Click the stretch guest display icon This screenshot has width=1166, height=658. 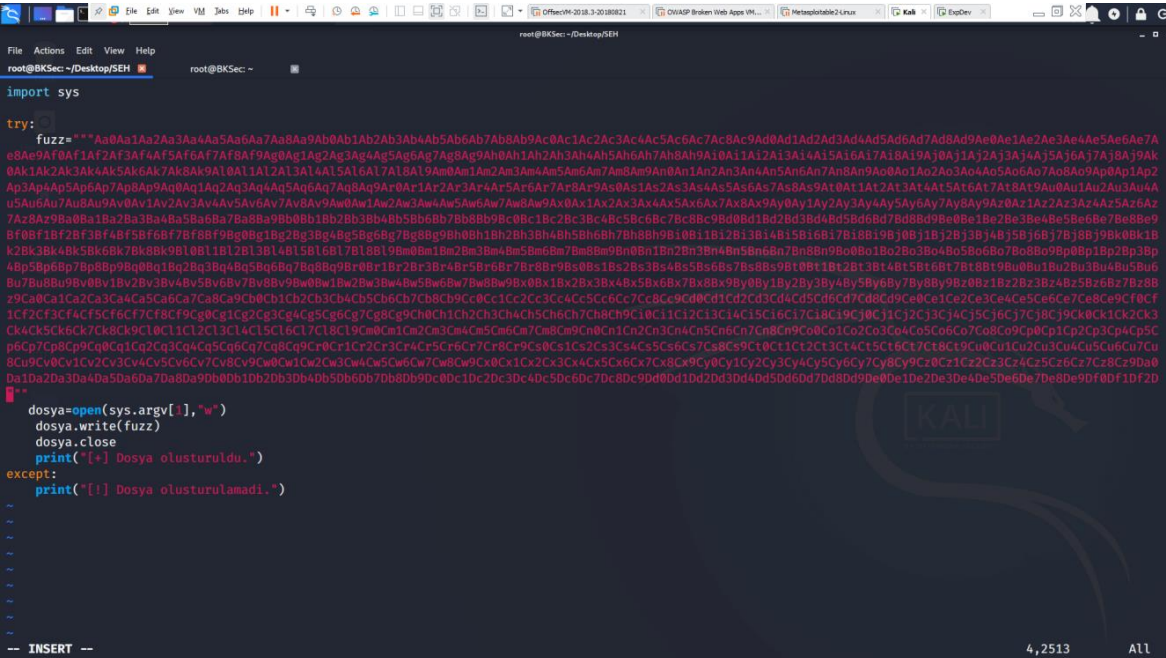tap(507, 11)
